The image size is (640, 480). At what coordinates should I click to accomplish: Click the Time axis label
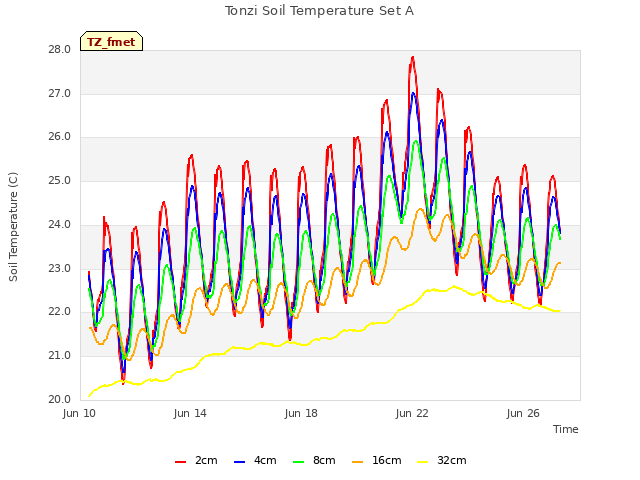(566, 429)
